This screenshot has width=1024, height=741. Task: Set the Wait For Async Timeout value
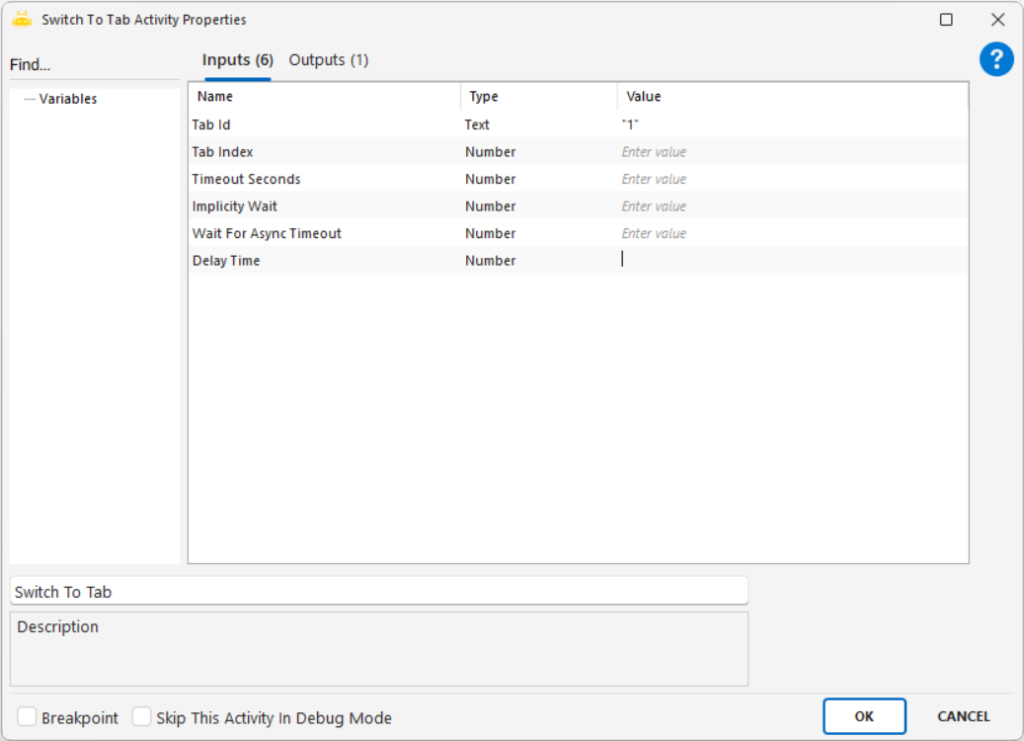pos(790,233)
